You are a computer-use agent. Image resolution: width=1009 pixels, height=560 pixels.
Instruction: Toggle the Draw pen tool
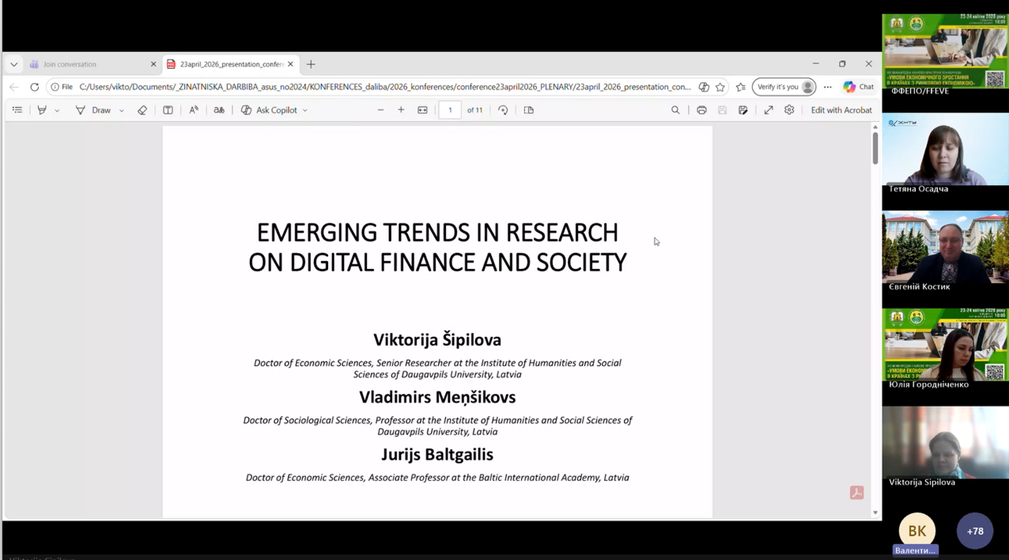pyautogui.click(x=93, y=110)
